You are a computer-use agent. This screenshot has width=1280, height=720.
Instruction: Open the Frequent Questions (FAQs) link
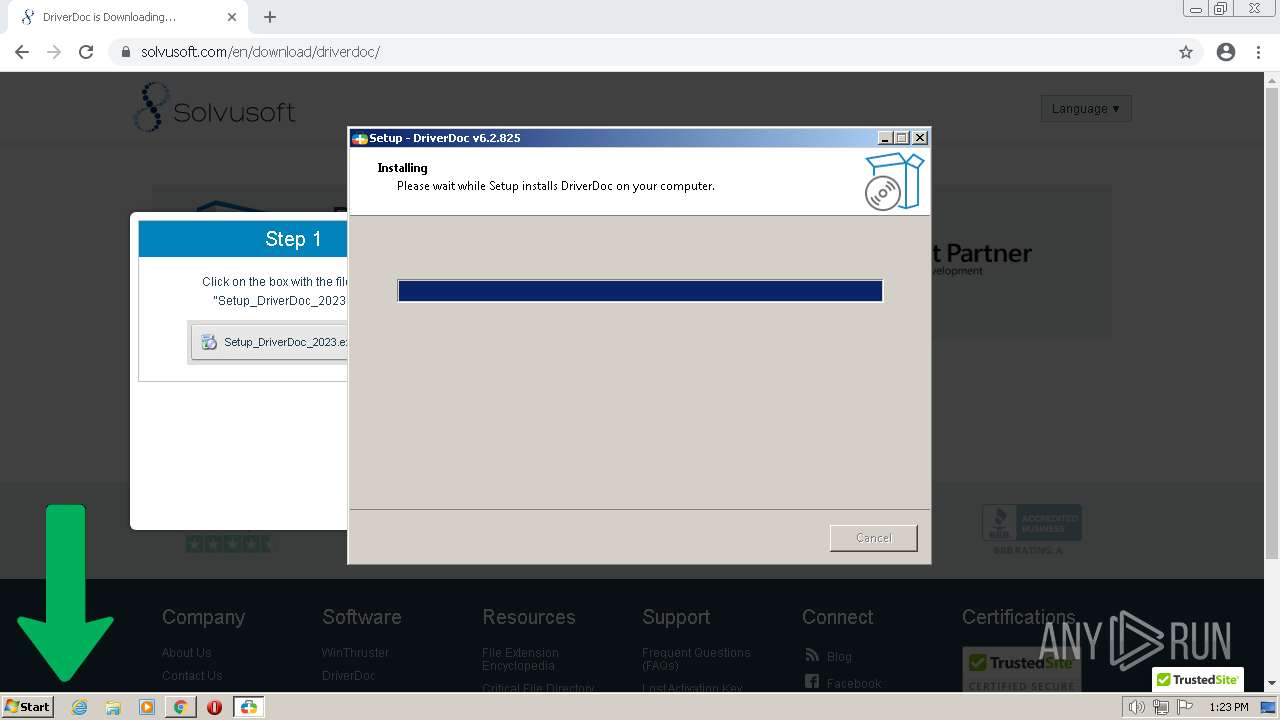point(696,659)
